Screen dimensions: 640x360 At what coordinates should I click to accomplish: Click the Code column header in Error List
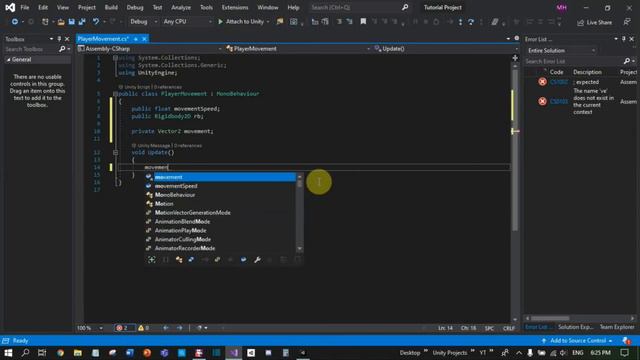click(556, 72)
